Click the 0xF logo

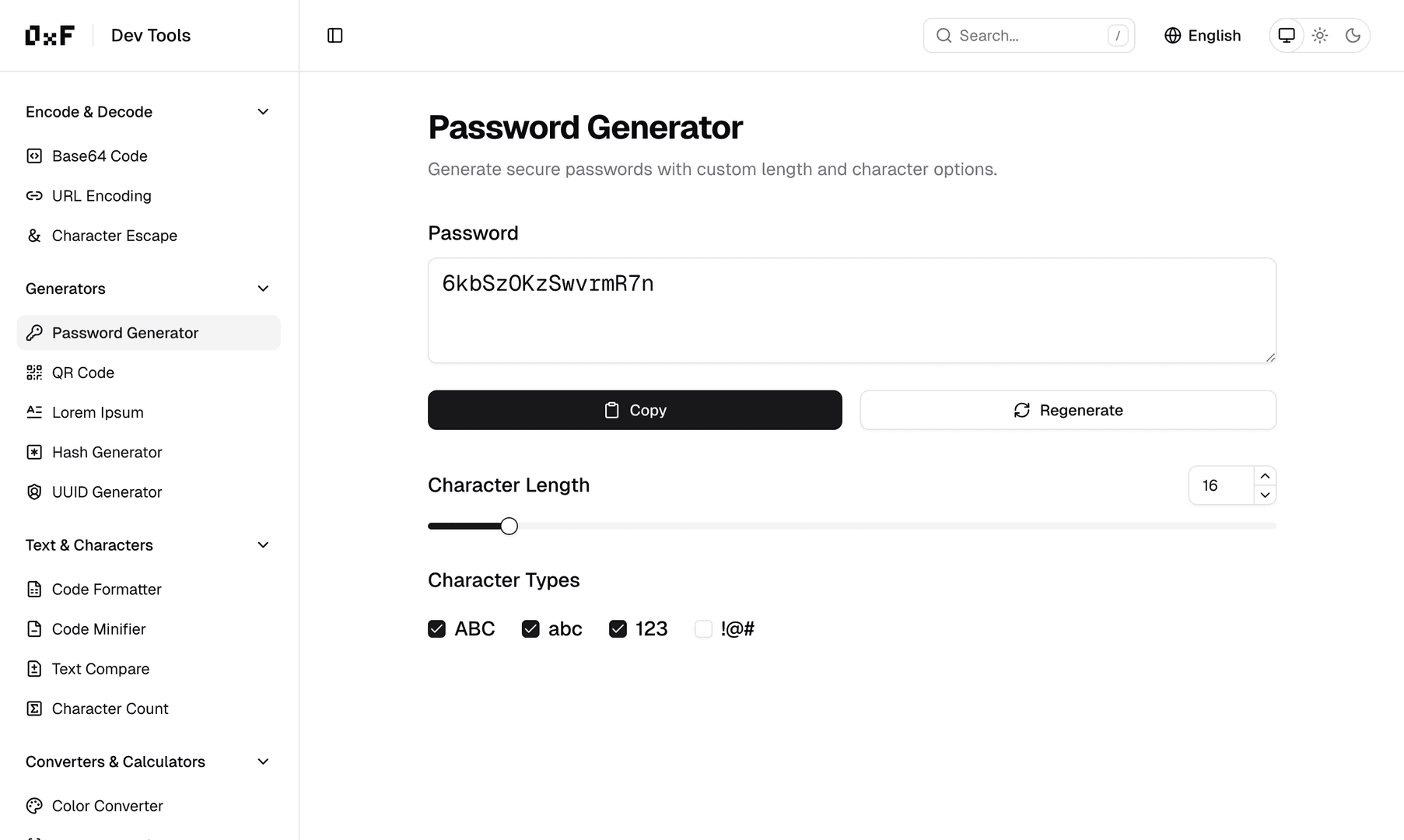(50, 36)
